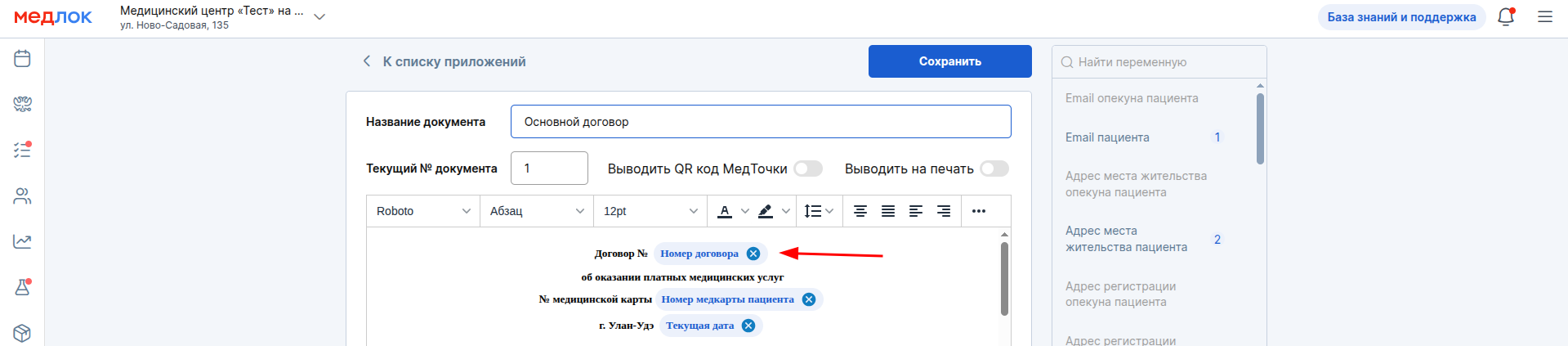The width and height of the screenshot is (1568, 346).
Task: Open the task checklist sidebar icon
Action: pyautogui.click(x=22, y=150)
